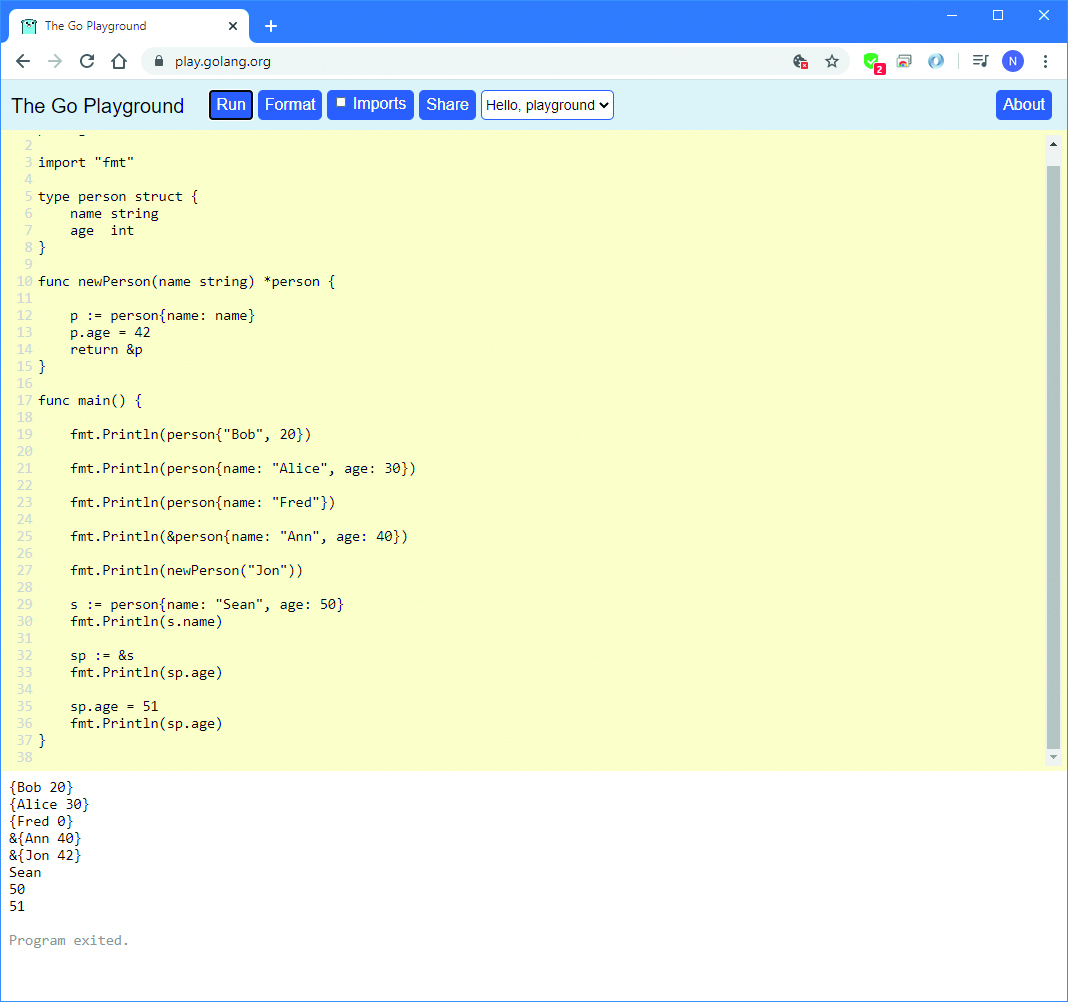Open the green shield extension with badge

tap(872, 61)
